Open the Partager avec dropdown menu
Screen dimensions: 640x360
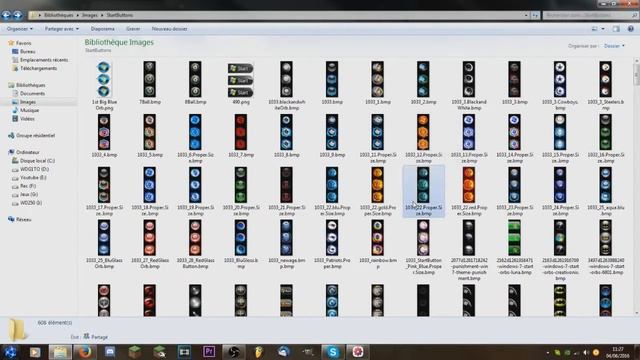coord(62,29)
